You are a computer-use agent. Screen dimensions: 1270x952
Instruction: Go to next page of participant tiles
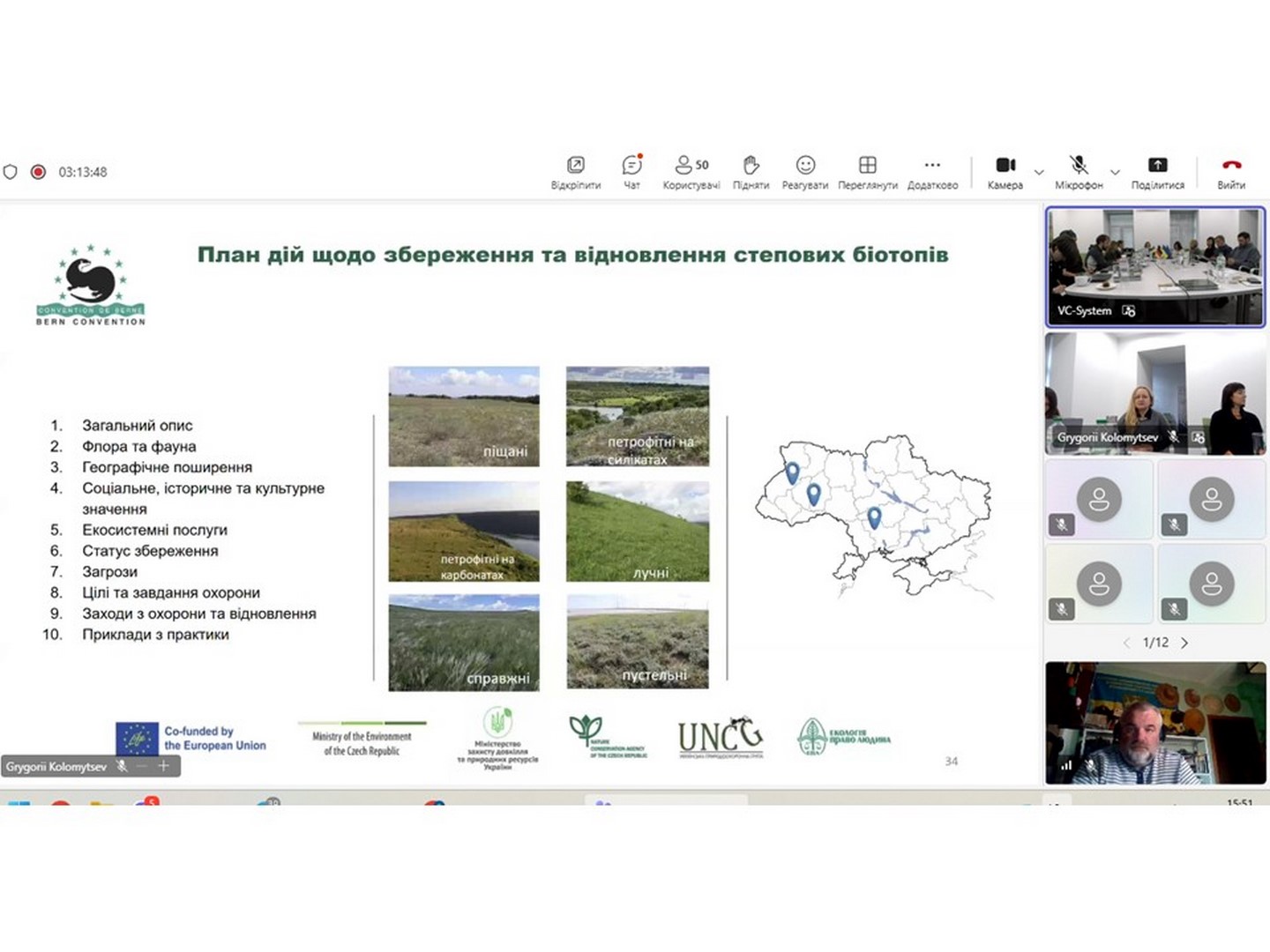(x=1184, y=643)
